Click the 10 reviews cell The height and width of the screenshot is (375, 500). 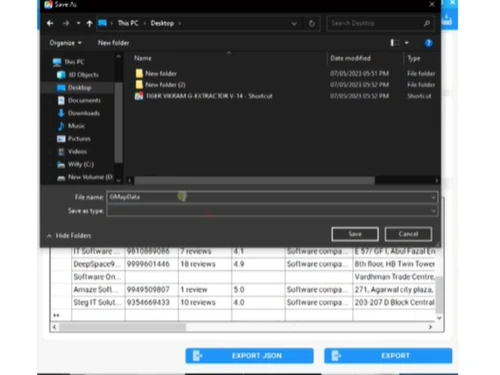205,302
